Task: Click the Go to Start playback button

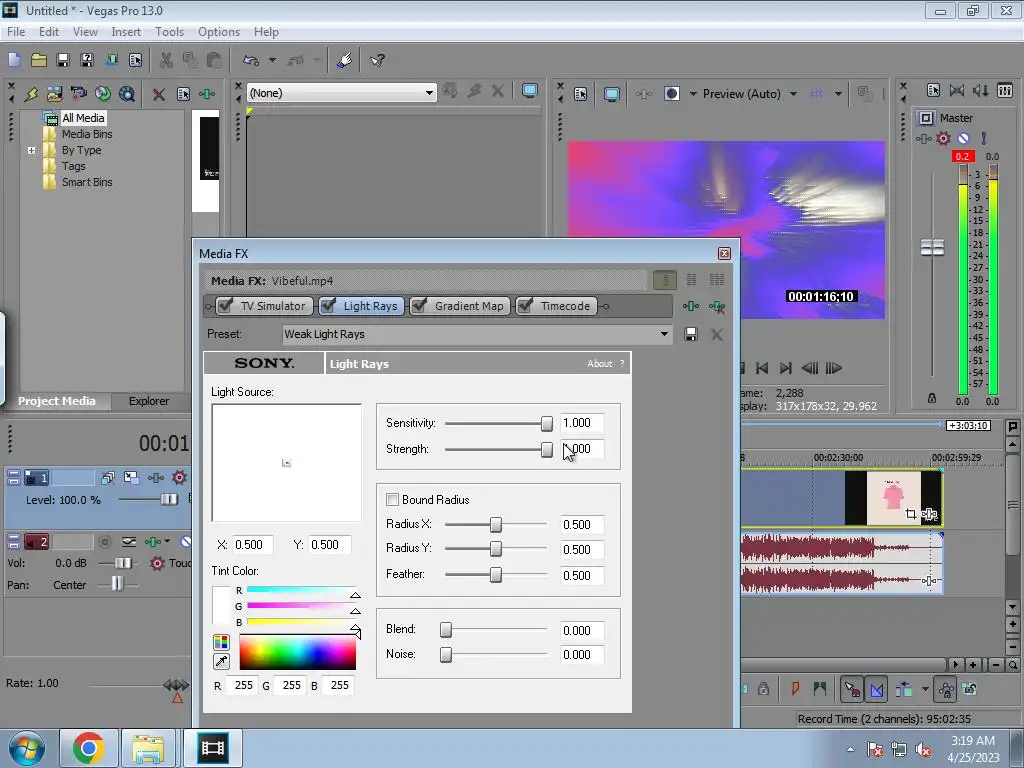Action: click(x=761, y=368)
